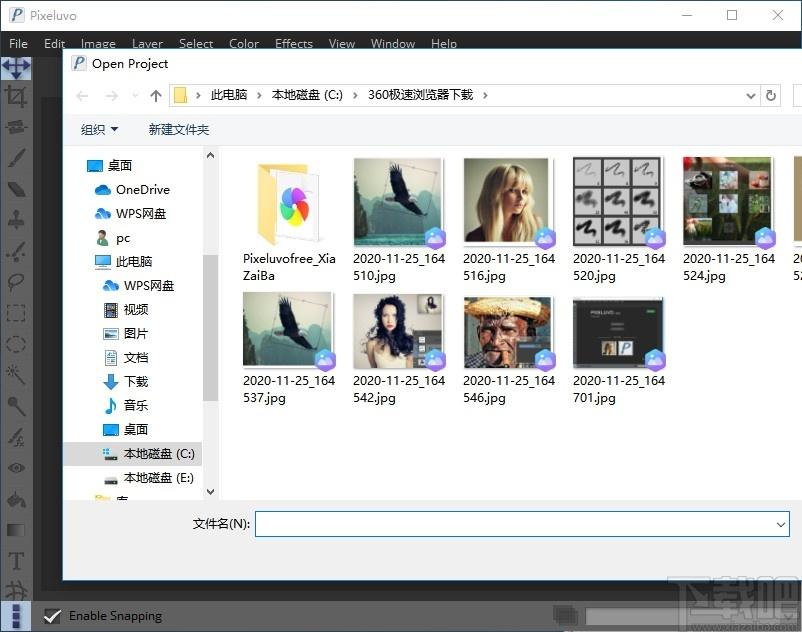Expand chevron after 本地磁盘 (C:) in path
The width and height of the screenshot is (802, 632).
pos(355,95)
